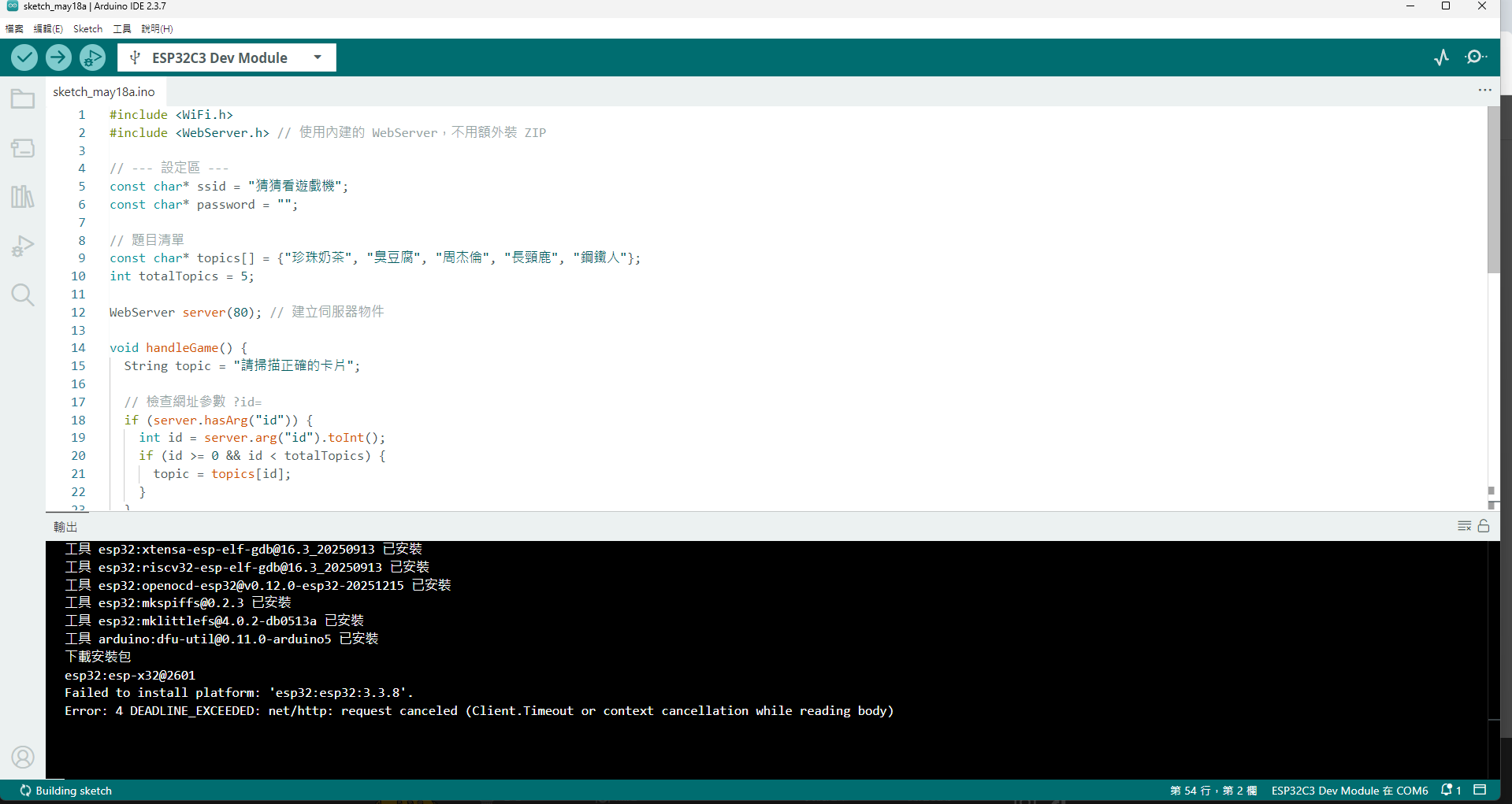Toggle the bottom panel icon in status bar
Image resolution: width=1512 pixels, height=804 pixels.
coord(1480,790)
